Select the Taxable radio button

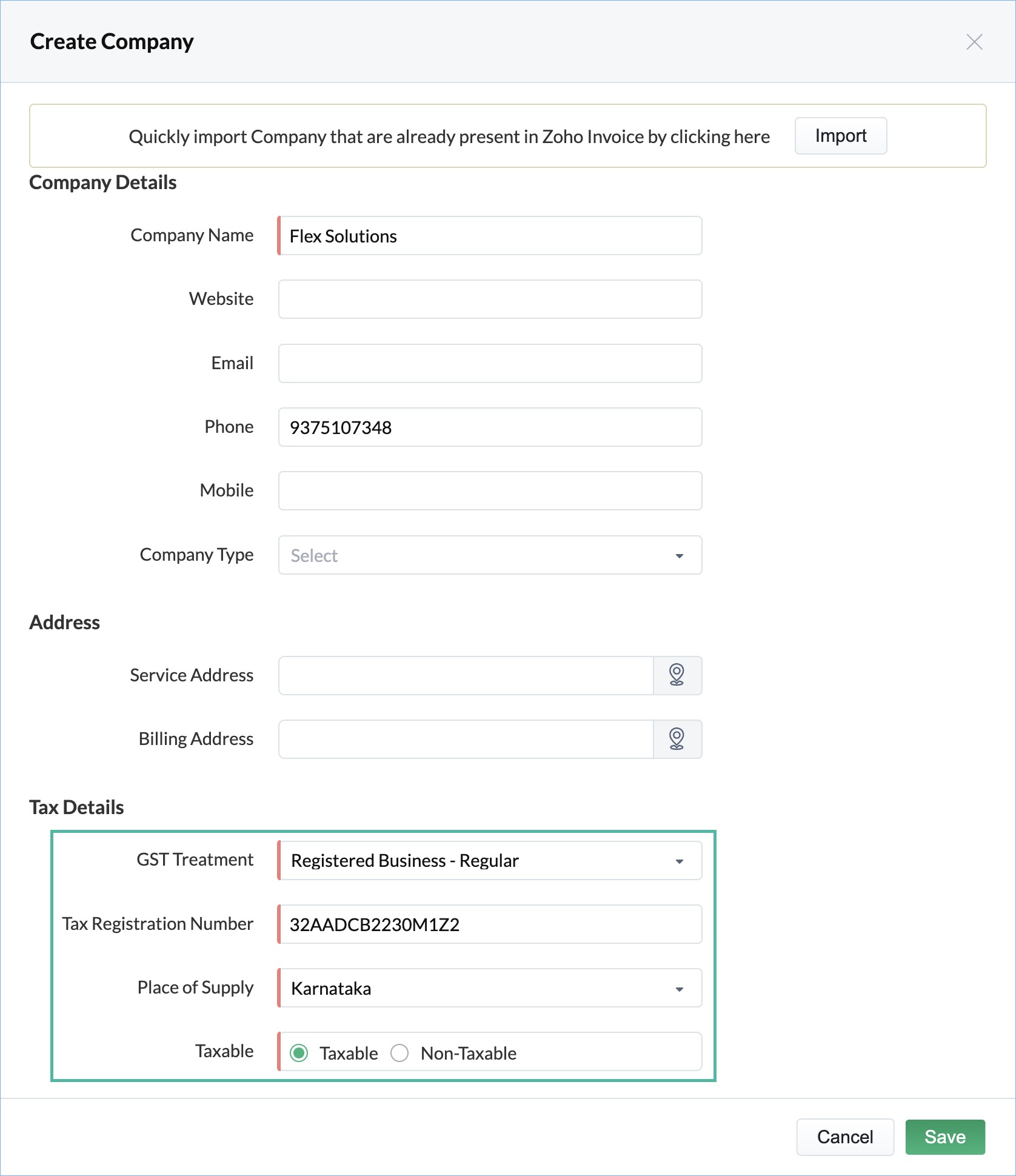(299, 1053)
